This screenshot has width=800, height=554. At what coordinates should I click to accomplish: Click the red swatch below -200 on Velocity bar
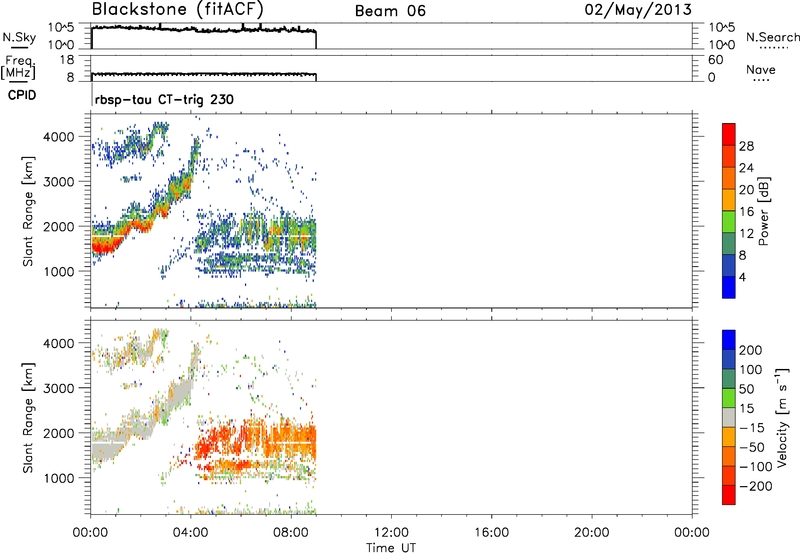coord(729,495)
